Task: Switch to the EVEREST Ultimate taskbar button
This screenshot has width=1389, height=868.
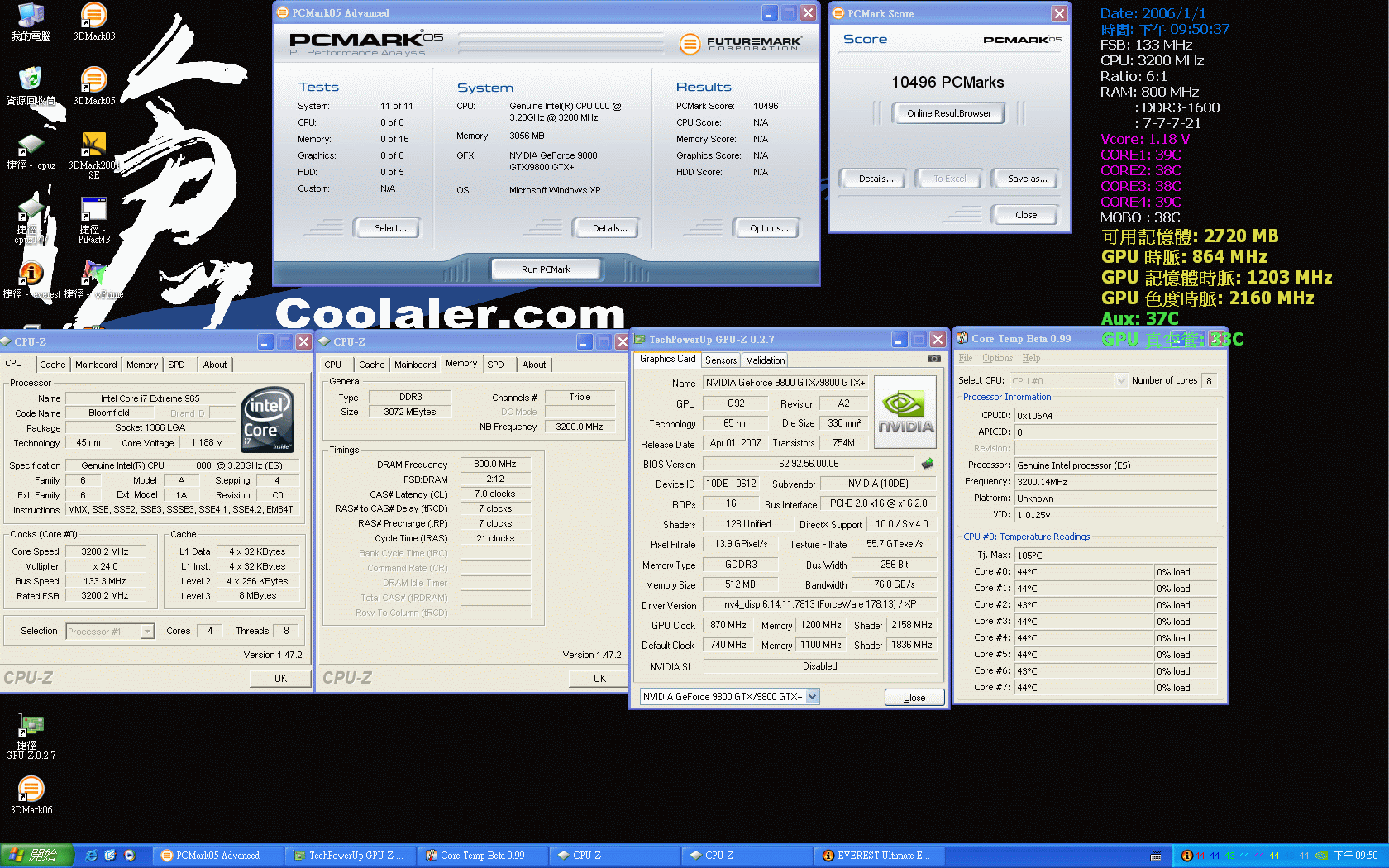Action: [880, 856]
